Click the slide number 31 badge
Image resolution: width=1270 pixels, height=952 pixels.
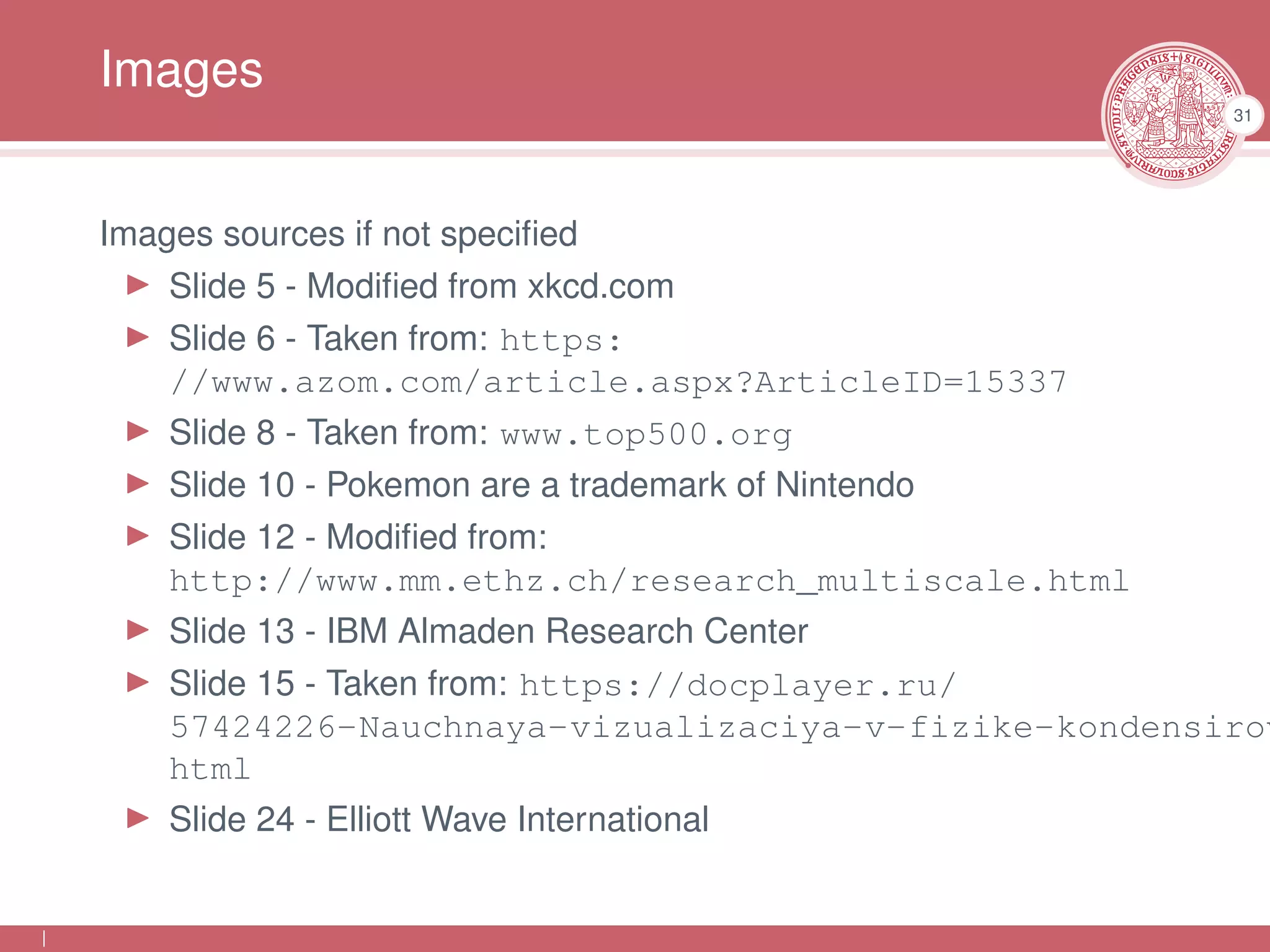[1242, 116]
